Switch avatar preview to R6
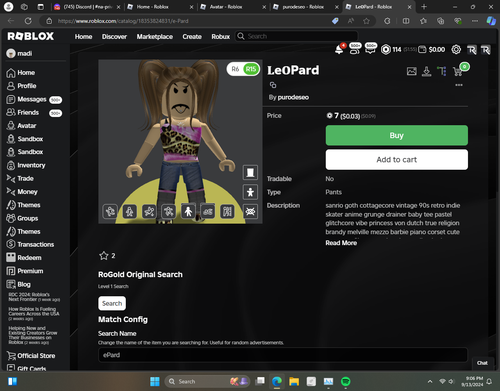This screenshot has height=391, width=500. (235, 69)
